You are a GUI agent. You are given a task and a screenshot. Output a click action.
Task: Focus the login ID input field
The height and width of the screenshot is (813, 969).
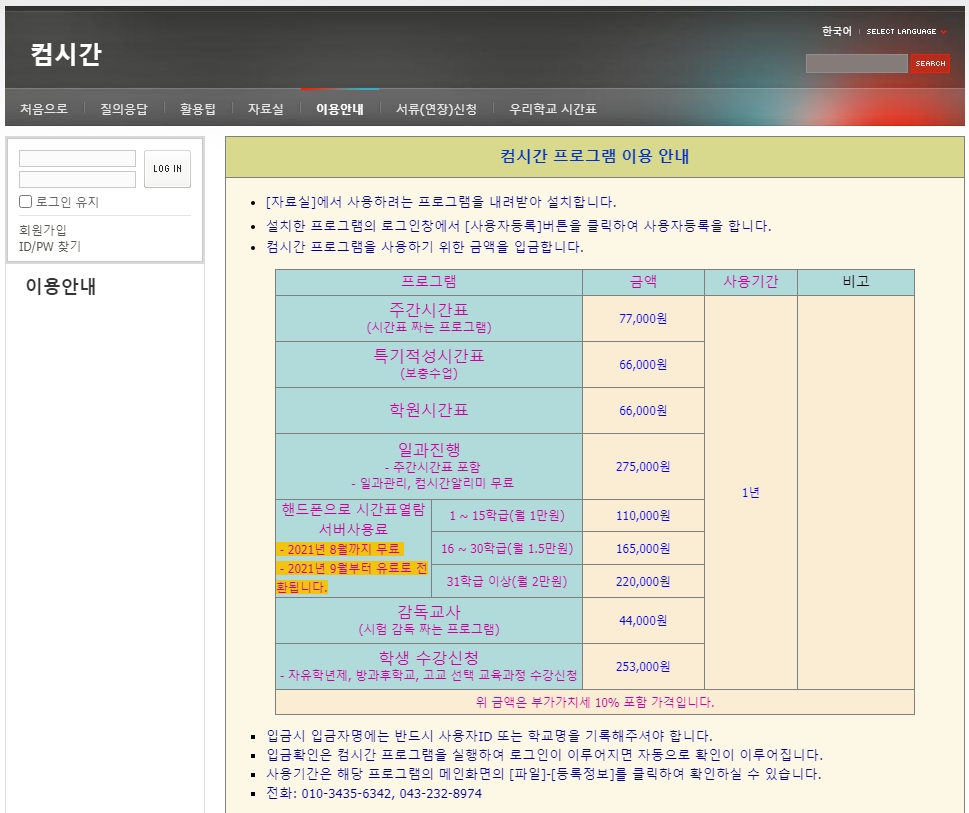(x=77, y=158)
